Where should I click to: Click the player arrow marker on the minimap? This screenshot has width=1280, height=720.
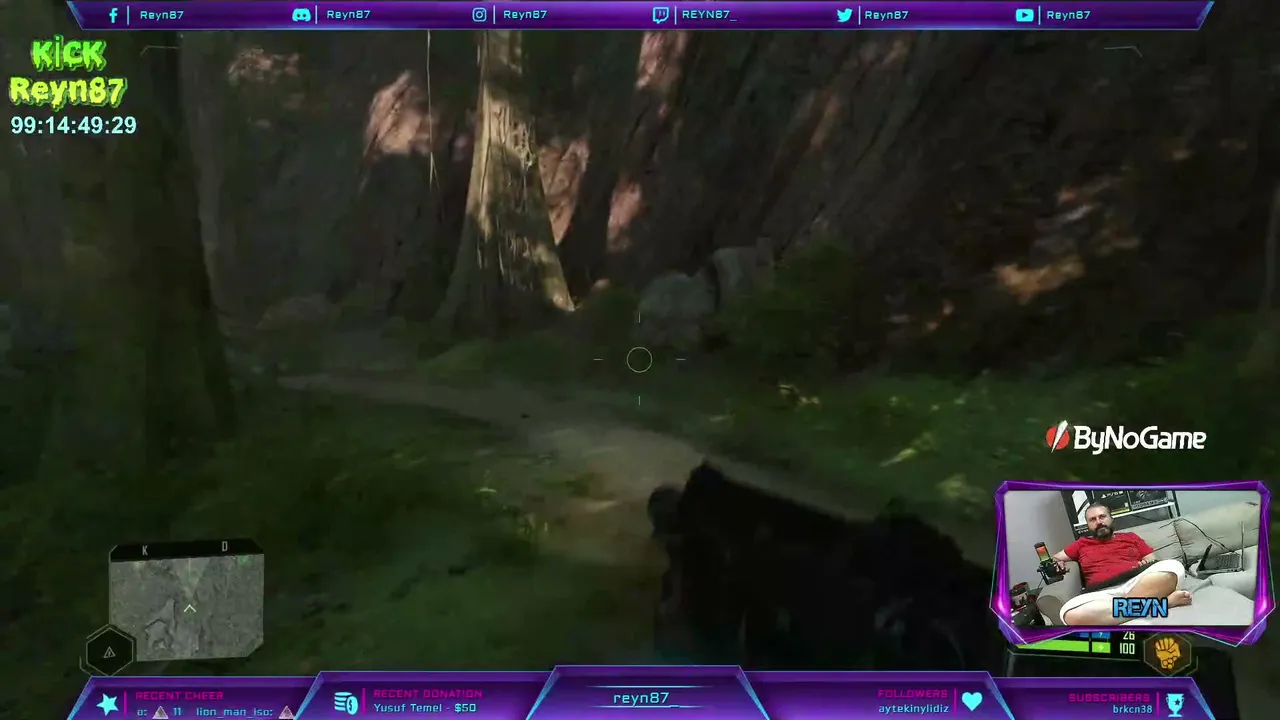click(189, 608)
